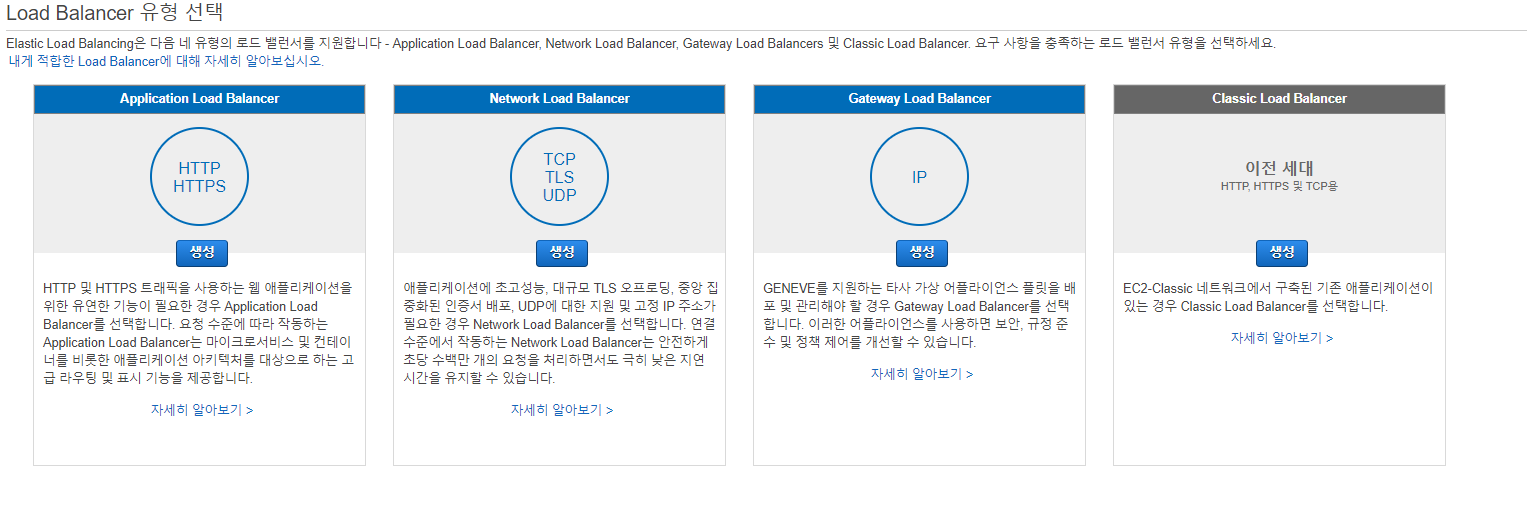Select 생성 in Classic Load Balancer card
The width and height of the screenshot is (1527, 519).
tap(1281, 253)
